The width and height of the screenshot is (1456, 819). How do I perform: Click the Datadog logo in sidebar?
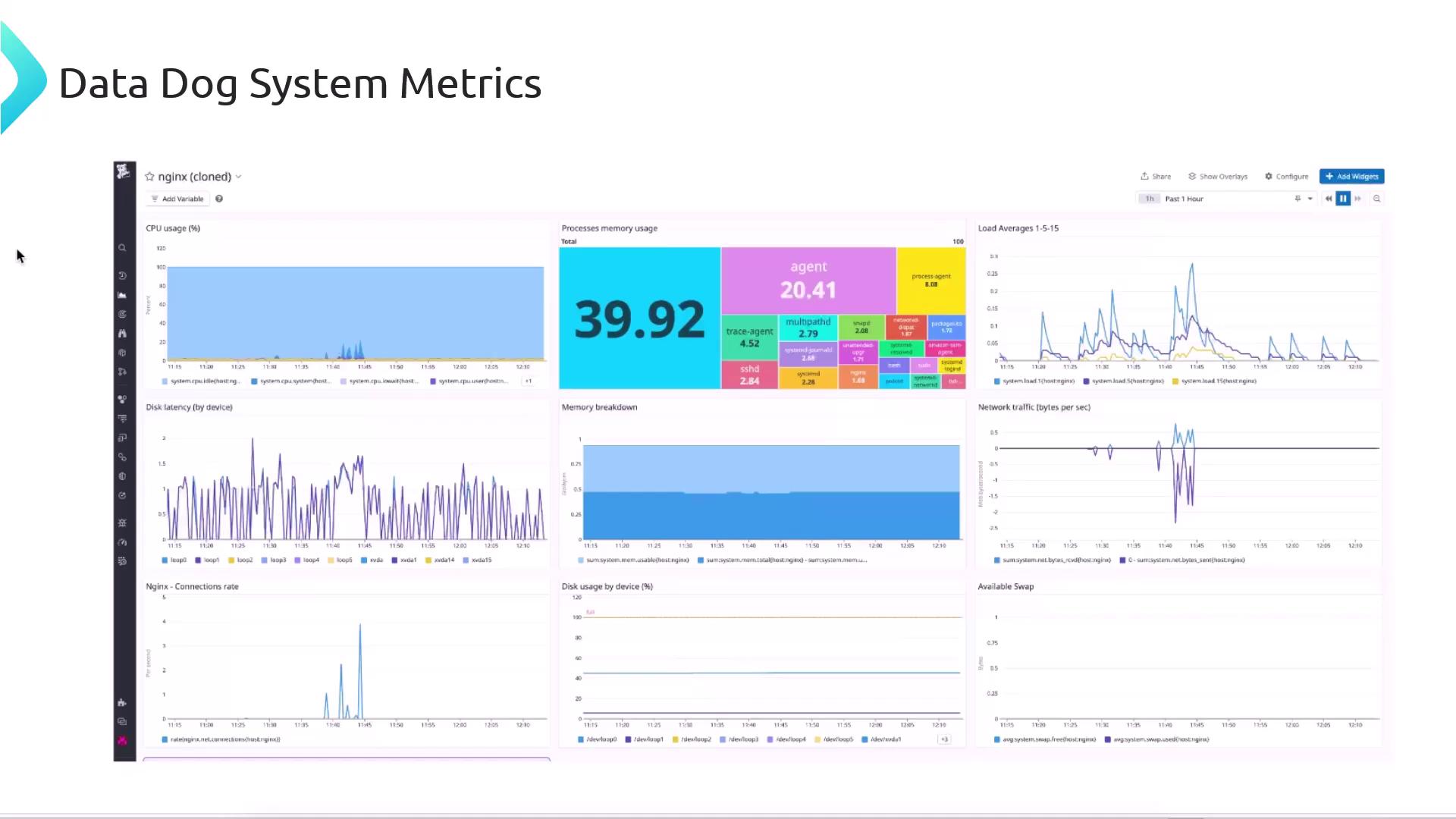pyautogui.click(x=123, y=172)
